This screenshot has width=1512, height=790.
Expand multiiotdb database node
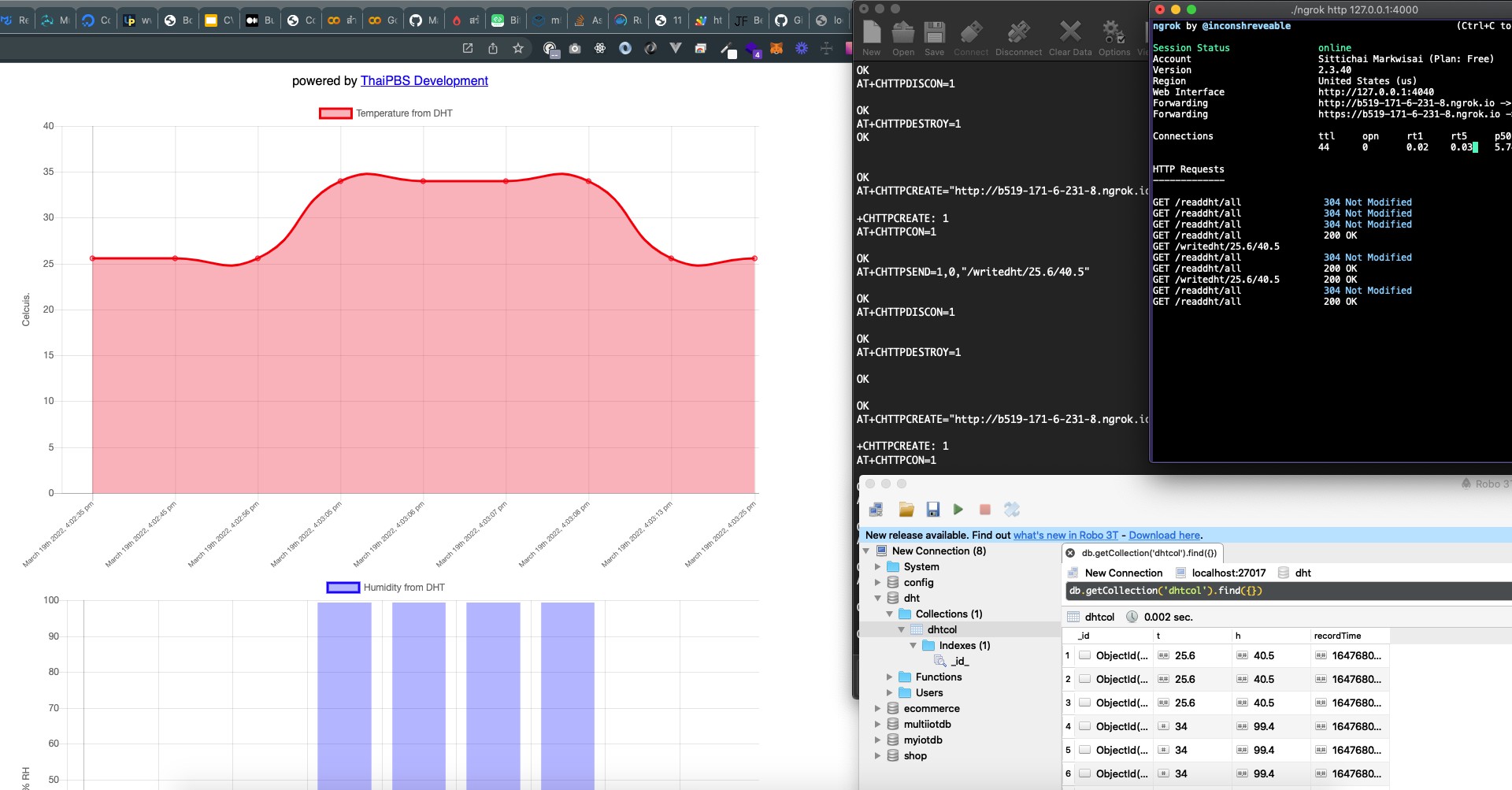[x=878, y=724]
